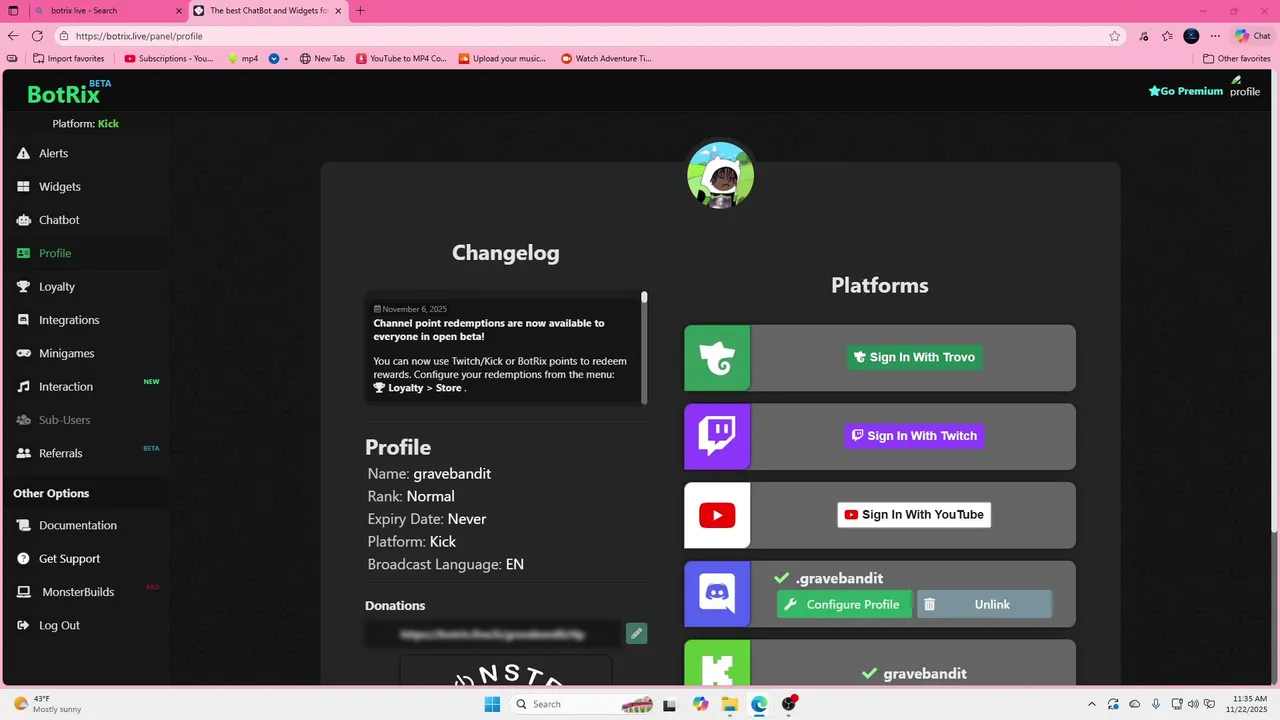This screenshot has height=720, width=1280.
Task: Click the Get Support question mark icon
Action: [23, 559]
